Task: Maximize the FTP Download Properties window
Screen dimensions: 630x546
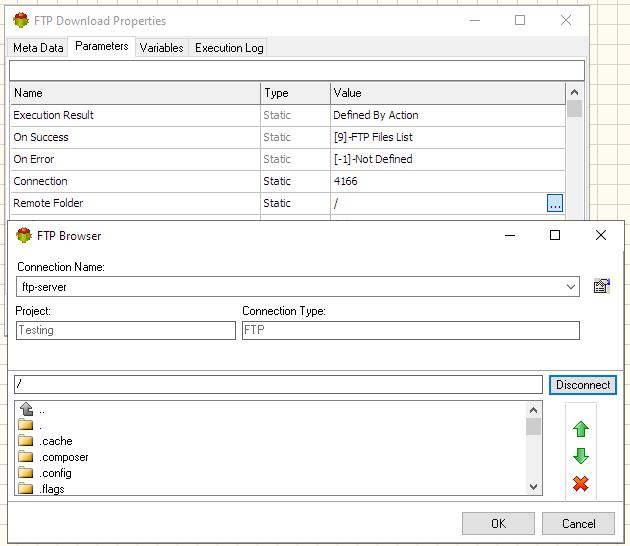Action: click(520, 20)
